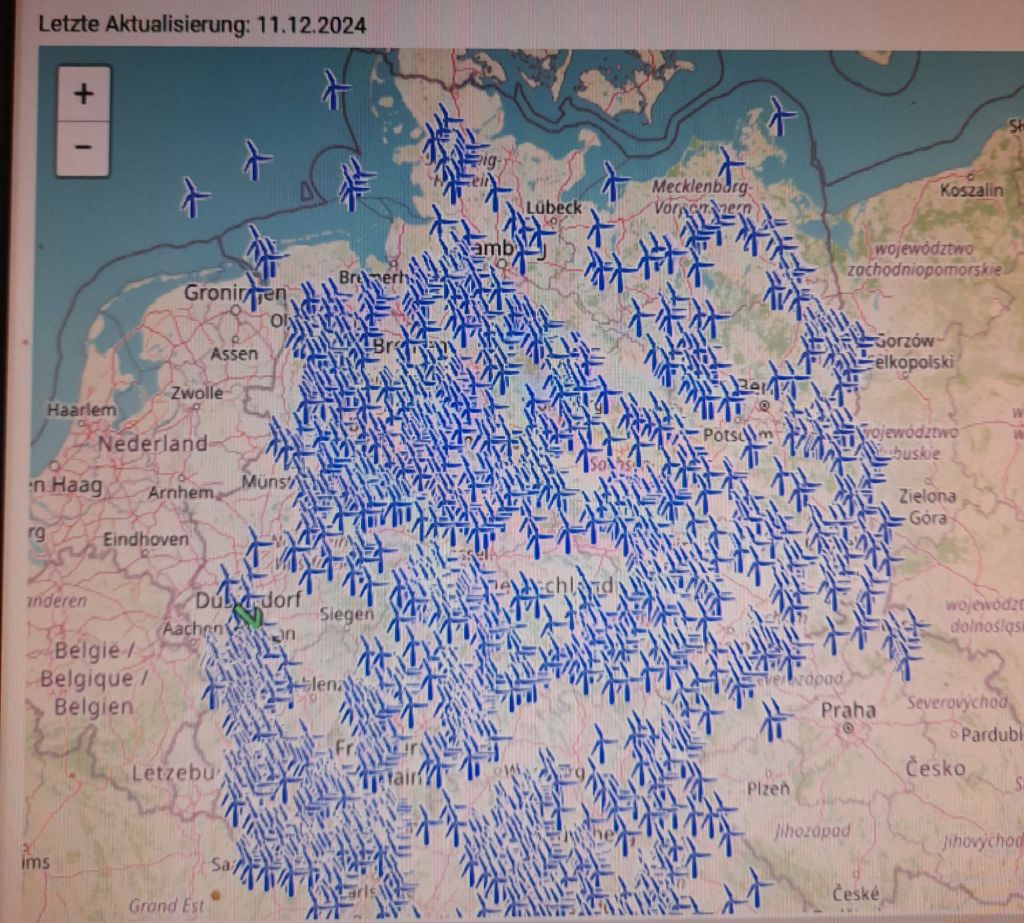This screenshot has height=923, width=1024.
Task: Click the Plzeň city label
Action: tap(769, 789)
